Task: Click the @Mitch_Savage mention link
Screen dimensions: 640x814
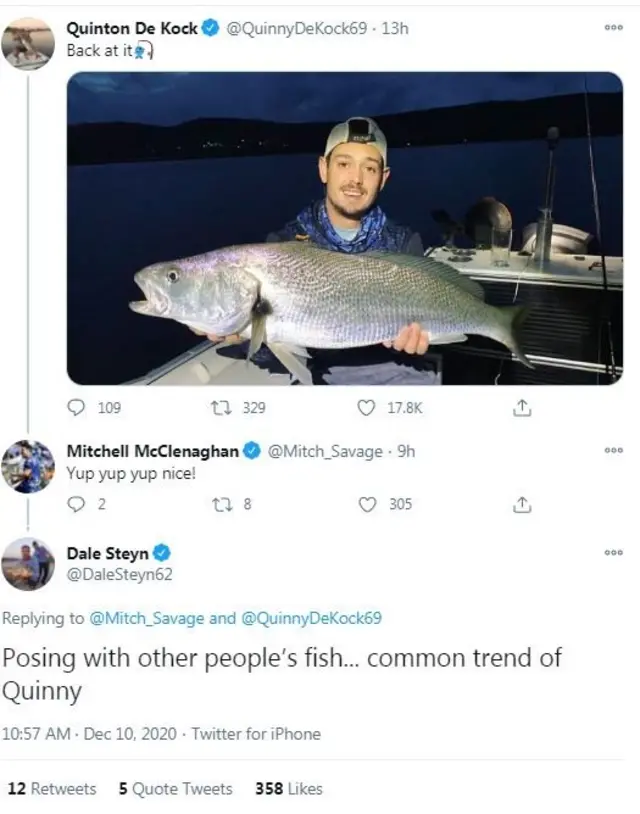Action: pyautogui.click(x=146, y=618)
